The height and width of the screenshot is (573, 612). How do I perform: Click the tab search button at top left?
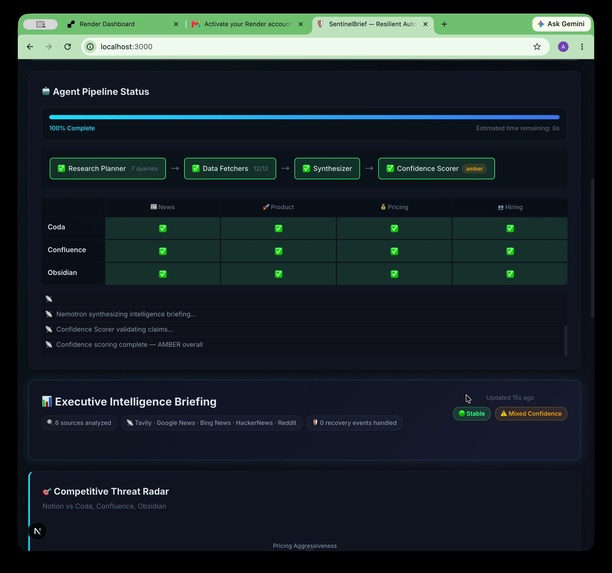[x=41, y=24]
